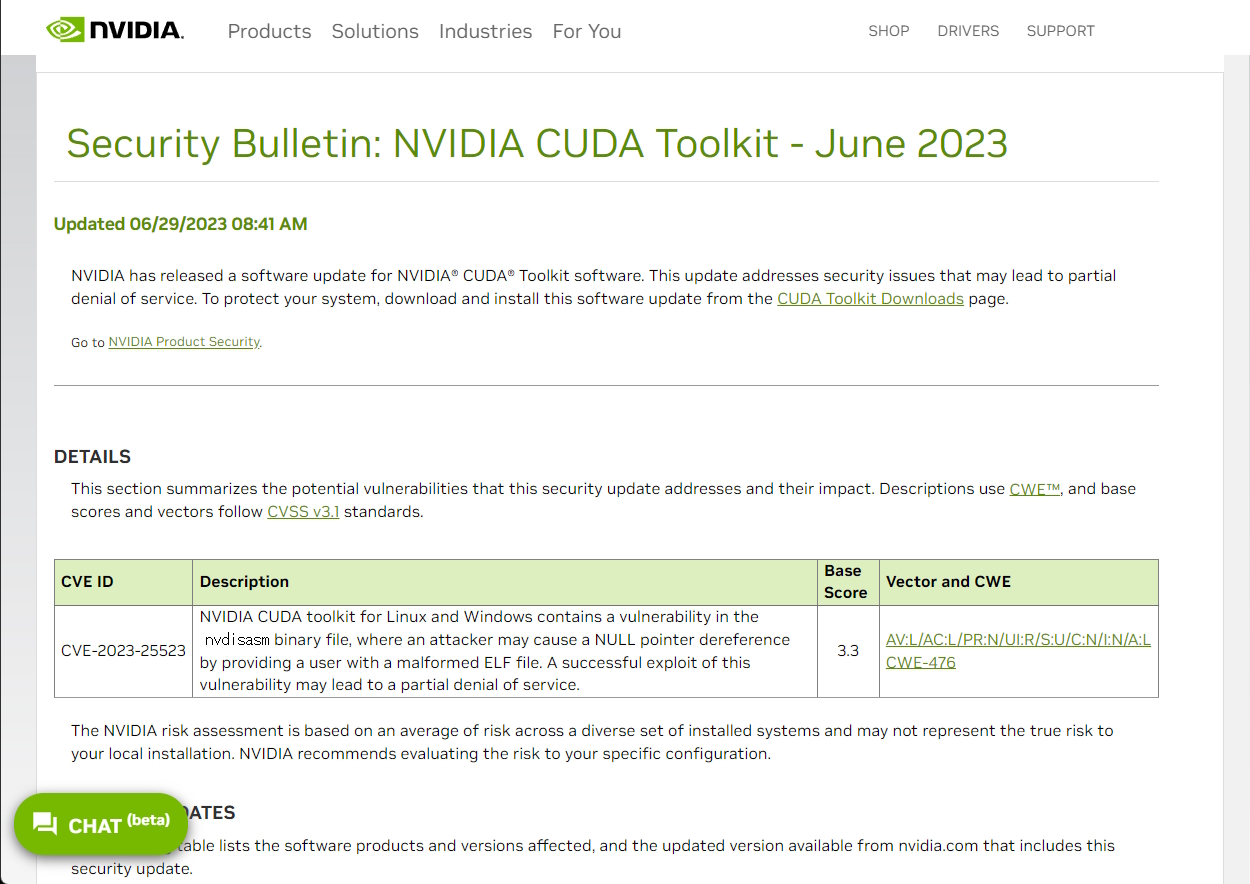The height and width of the screenshot is (884, 1250).
Task: Open the CUDA Toolkit Downloads link
Action: tap(870, 298)
